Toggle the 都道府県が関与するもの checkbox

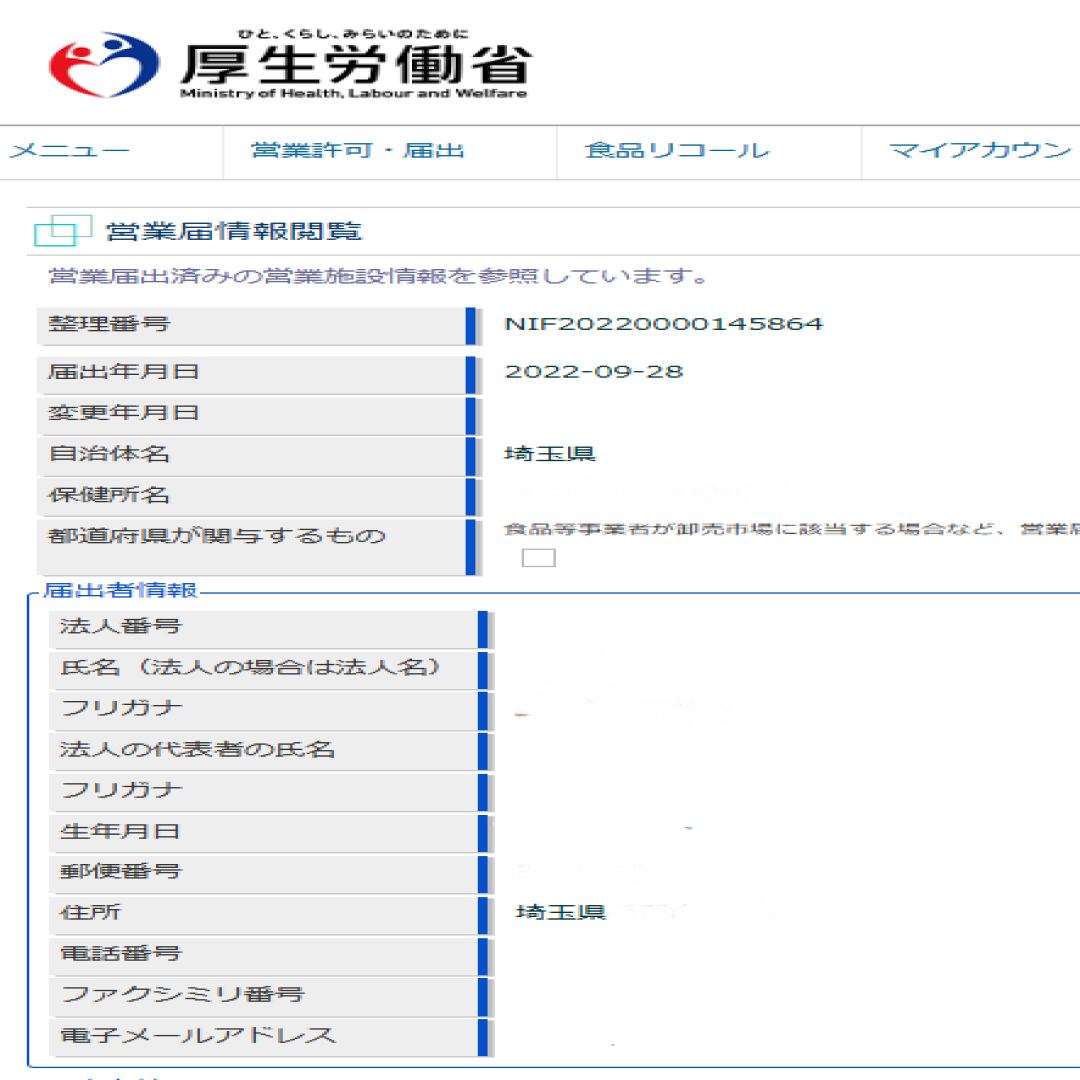tap(539, 558)
